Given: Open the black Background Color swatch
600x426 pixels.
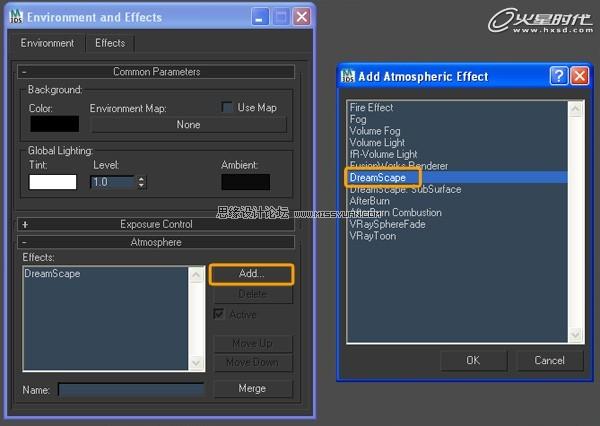Looking at the screenshot, I should point(53,125).
